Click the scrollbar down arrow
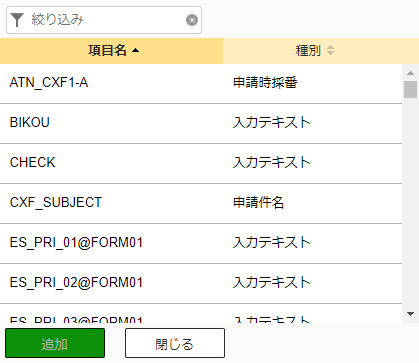 coord(411,314)
